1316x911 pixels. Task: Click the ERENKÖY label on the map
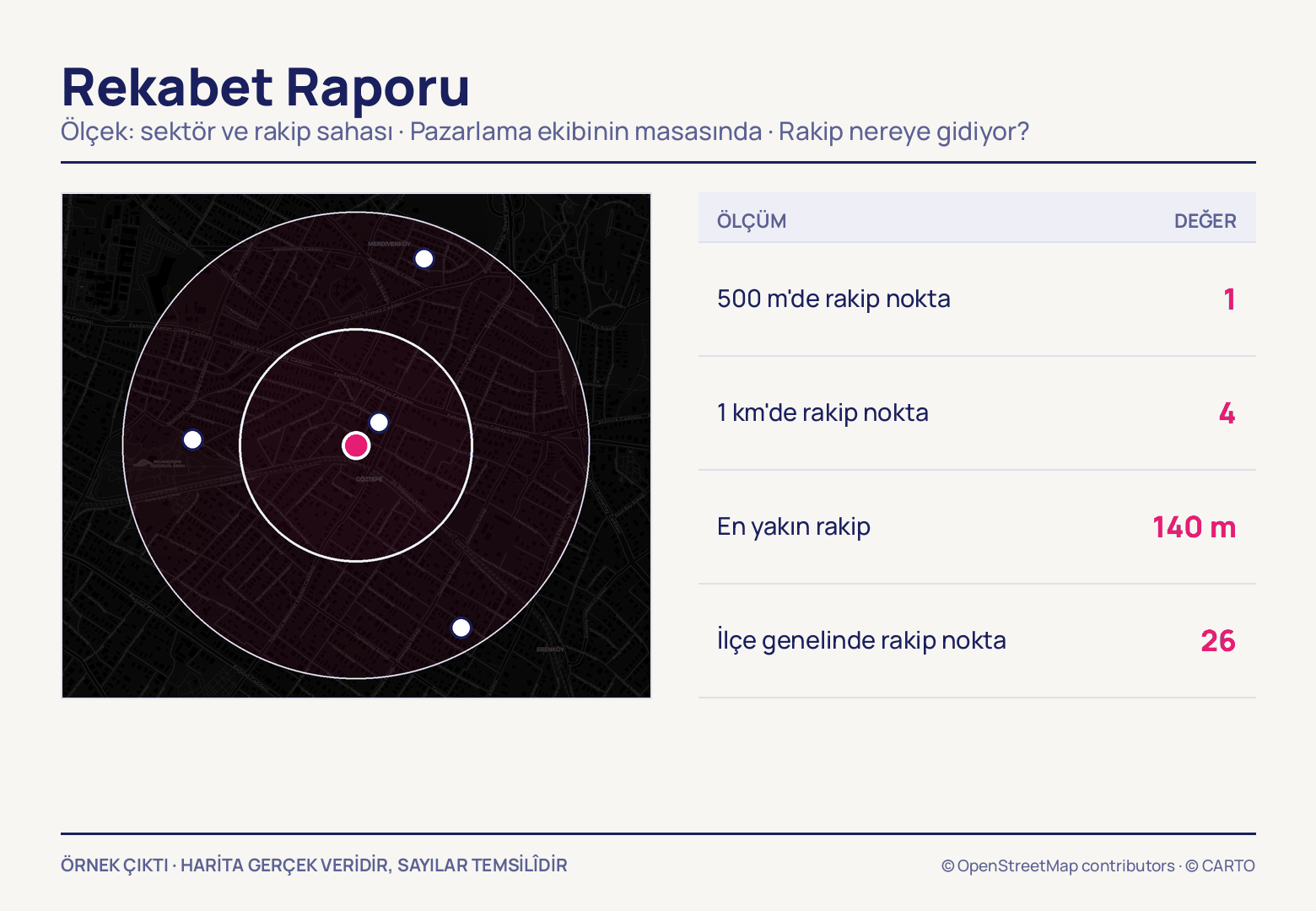551,650
